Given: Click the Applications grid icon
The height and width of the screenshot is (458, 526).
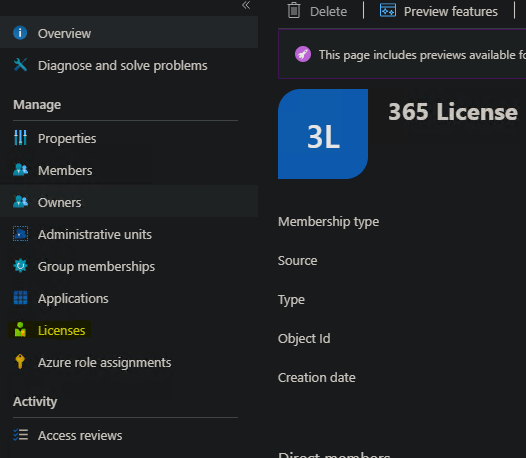Looking at the screenshot, I should [x=20, y=298].
